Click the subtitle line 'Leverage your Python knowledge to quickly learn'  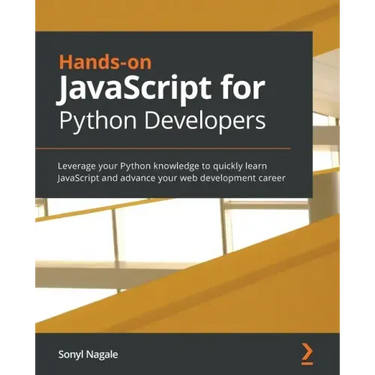163,166
